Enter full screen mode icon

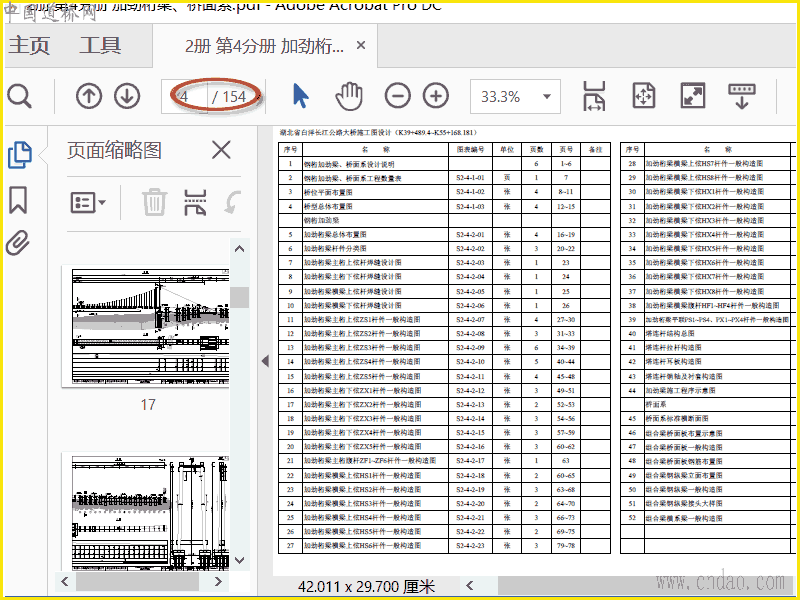(692, 96)
